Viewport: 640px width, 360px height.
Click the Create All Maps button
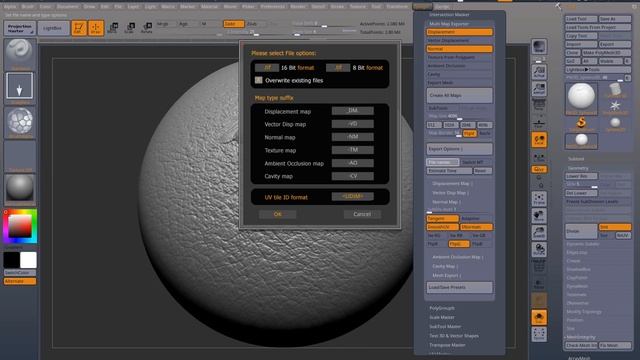[x=459, y=96]
